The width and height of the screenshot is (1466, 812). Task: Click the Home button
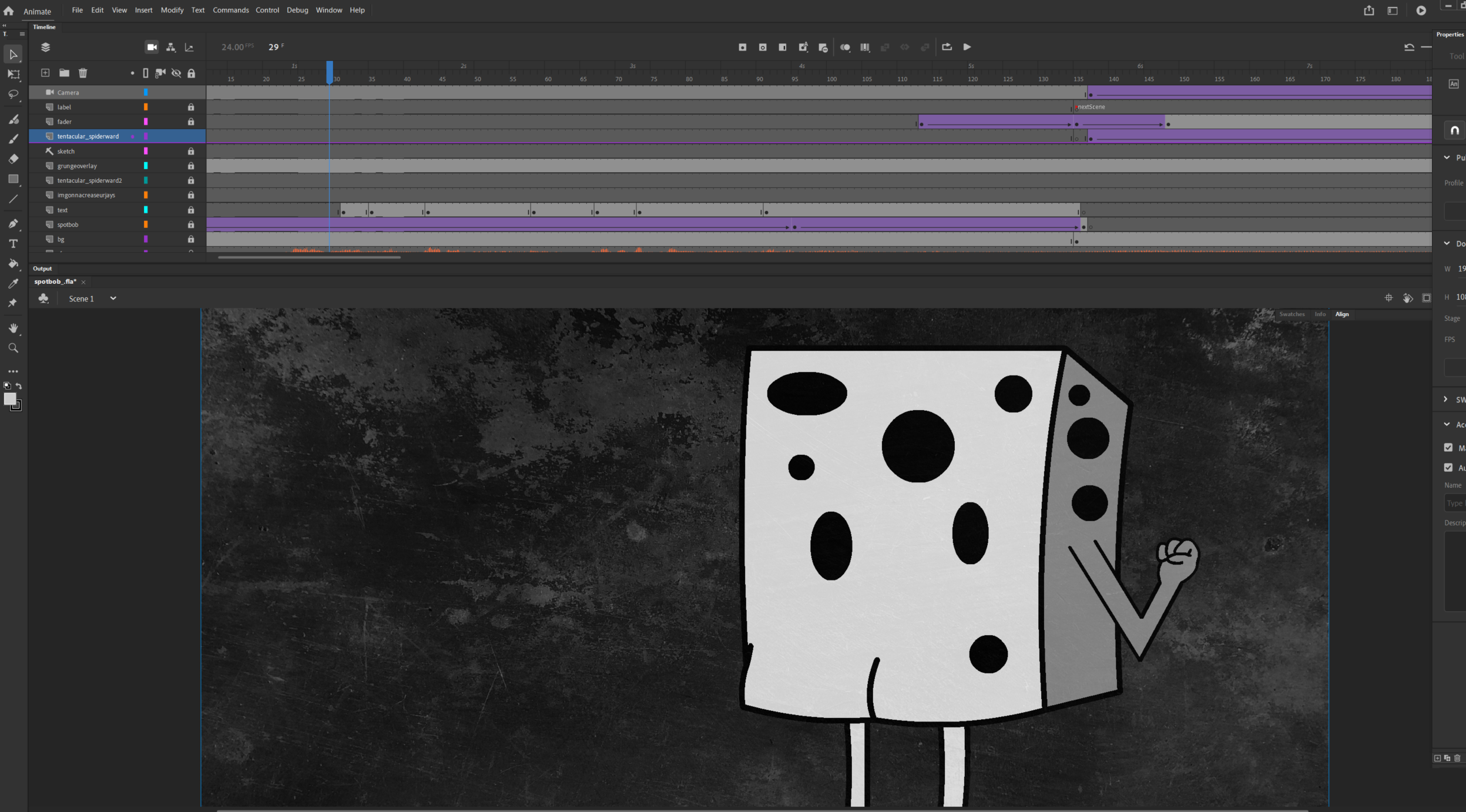(x=9, y=11)
